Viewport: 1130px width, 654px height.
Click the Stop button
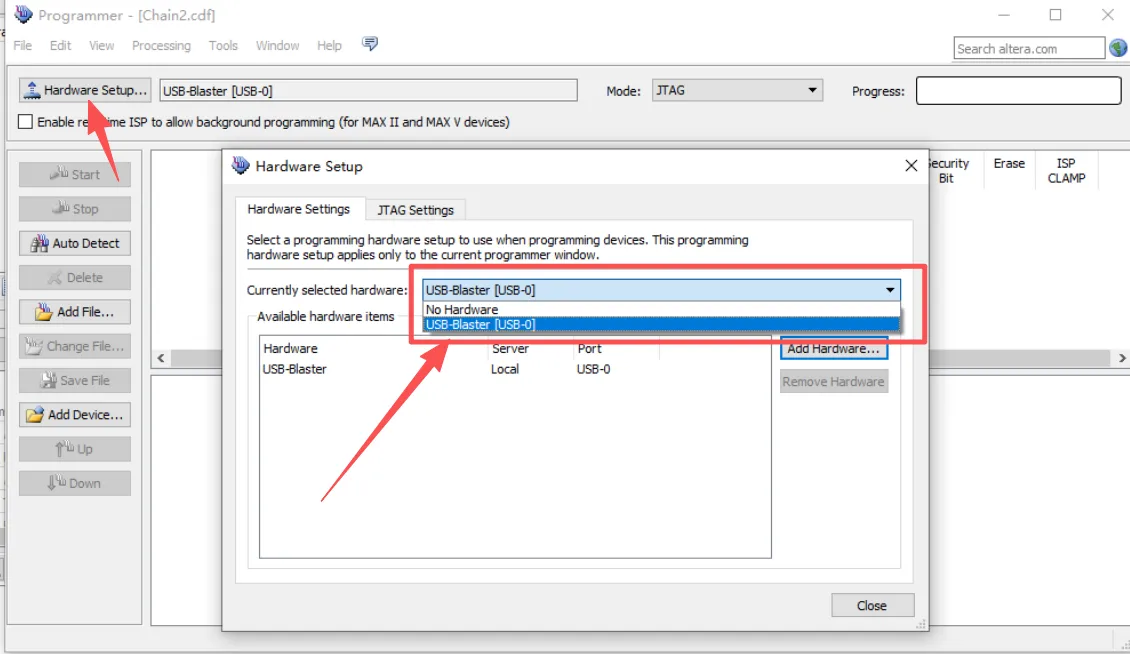click(75, 209)
